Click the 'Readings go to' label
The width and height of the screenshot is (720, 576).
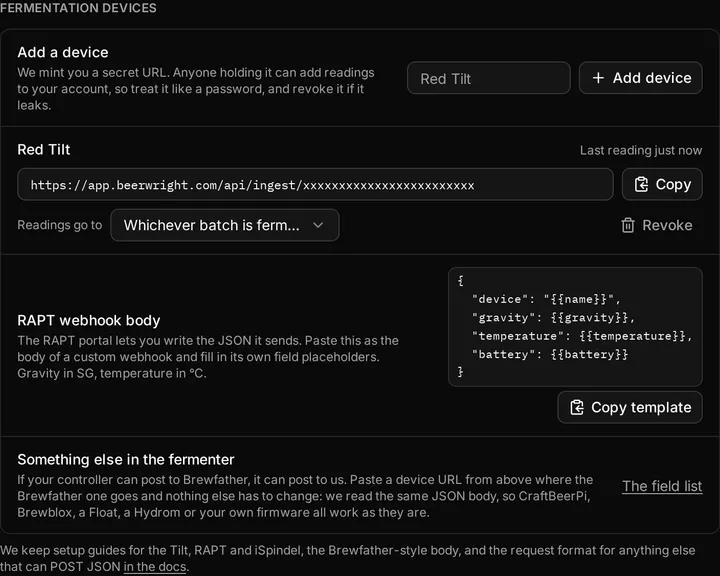pos(60,225)
